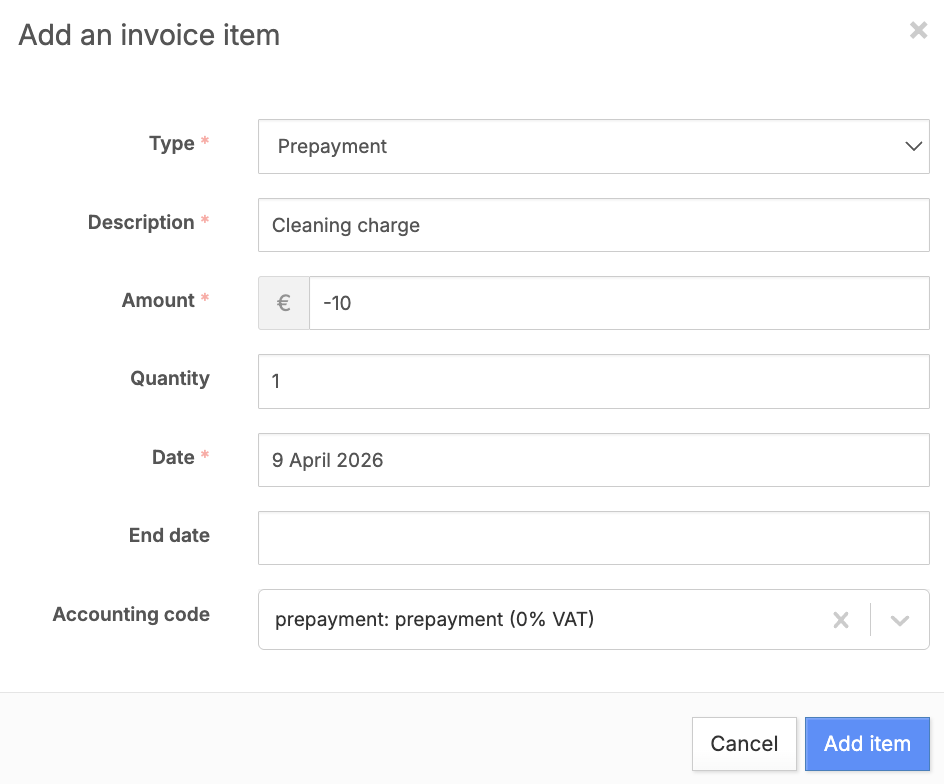The height and width of the screenshot is (784, 944).
Task: Click the Amount field label
Action: (158, 300)
